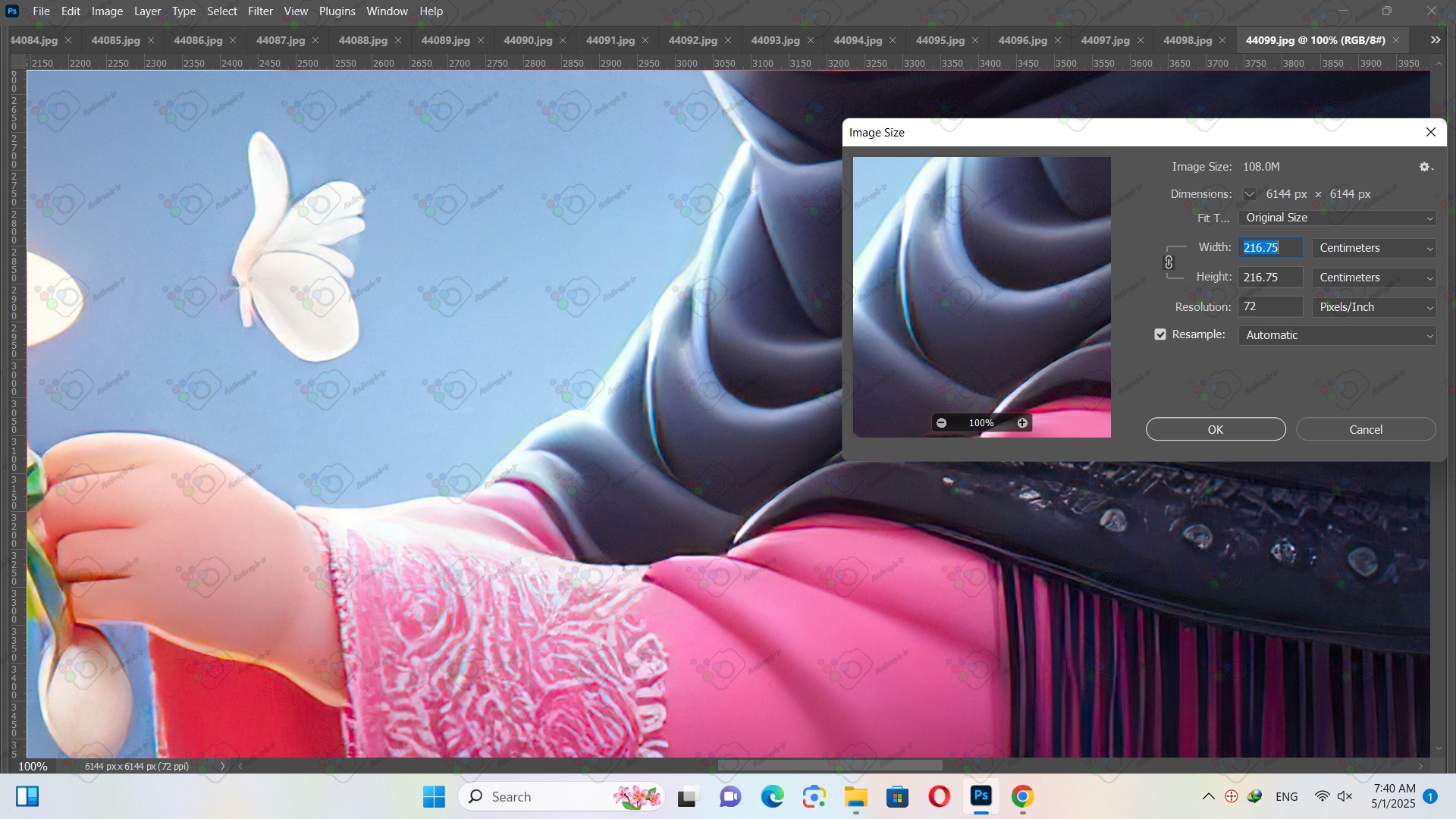Open Microsoft Store from taskbar
The width and height of the screenshot is (1456, 819).
(x=898, y=796)
